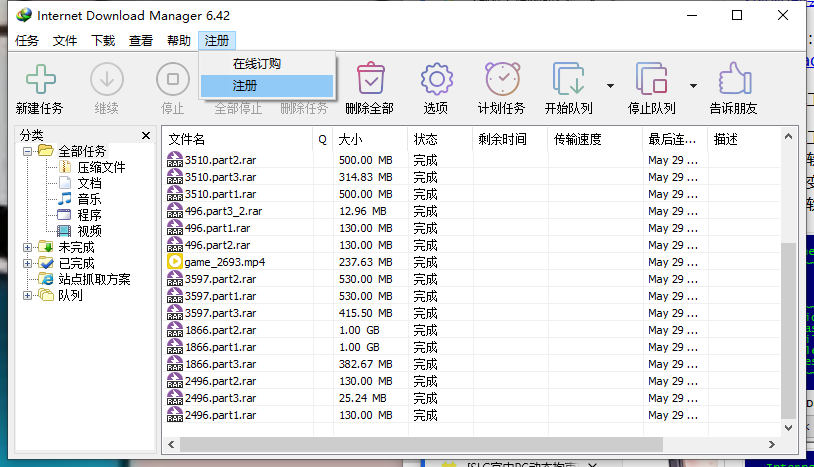Sort by the 状态 column header
The image size is (814, 467).
tap(440, 139)
